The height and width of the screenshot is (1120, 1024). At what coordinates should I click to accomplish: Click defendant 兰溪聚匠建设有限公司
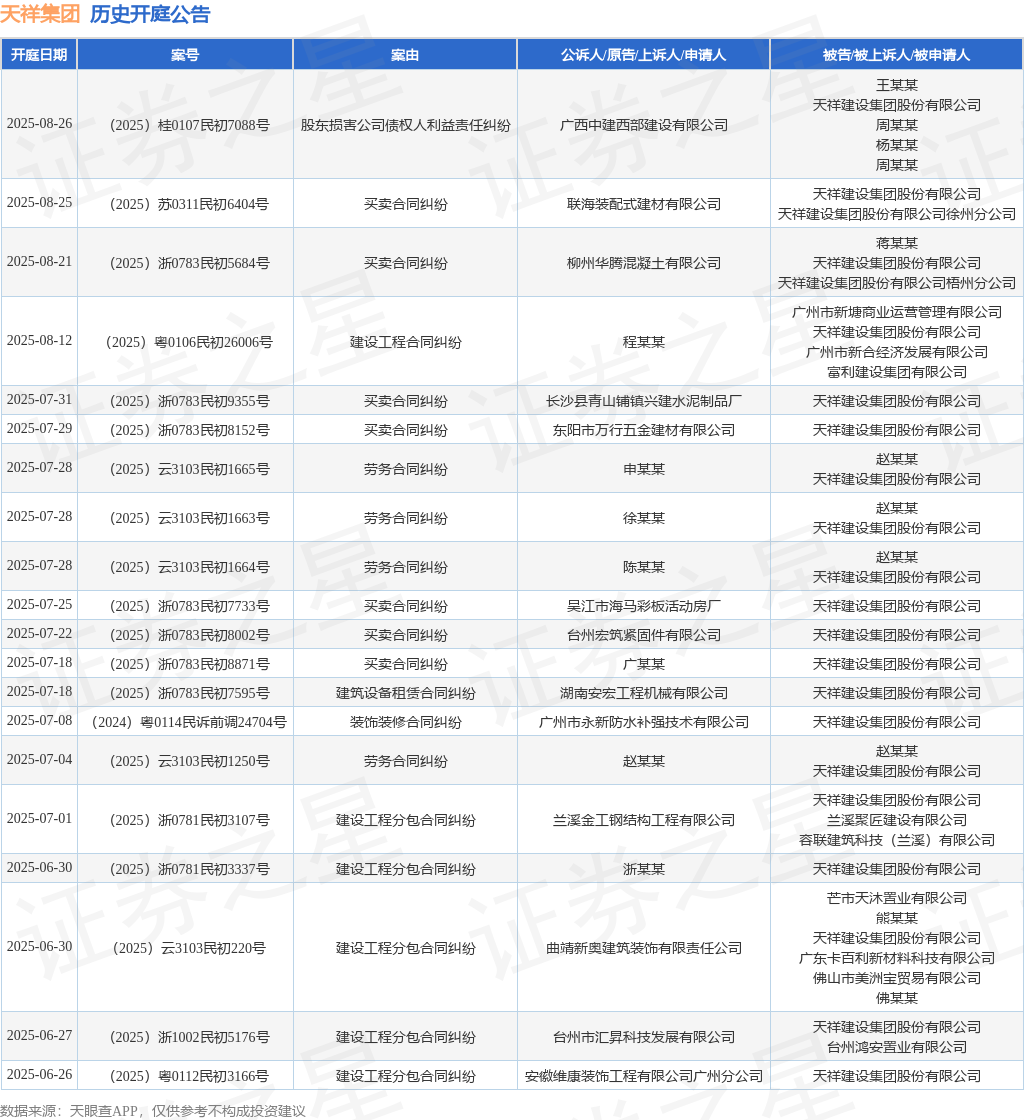point(896,821)
